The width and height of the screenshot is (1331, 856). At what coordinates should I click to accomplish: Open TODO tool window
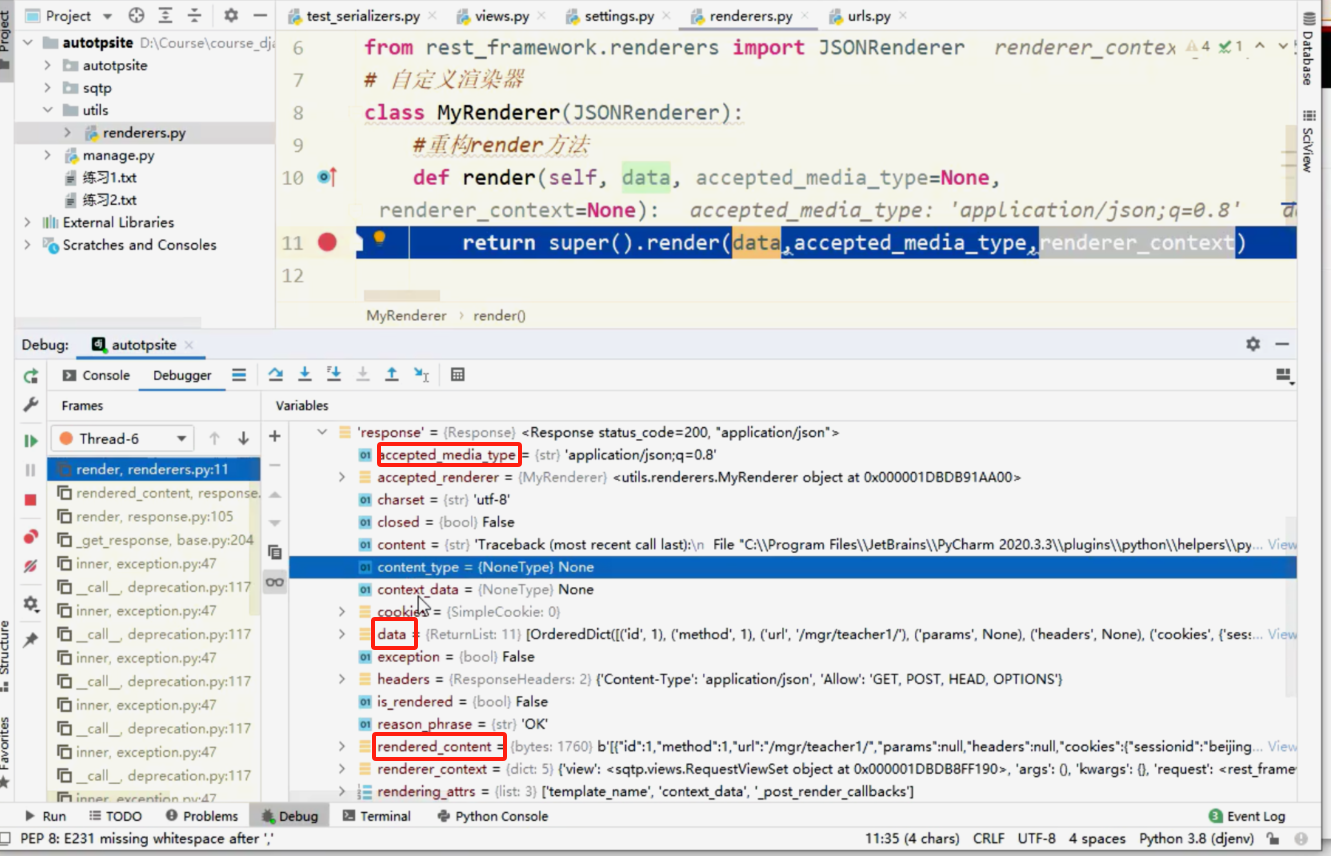114,816
